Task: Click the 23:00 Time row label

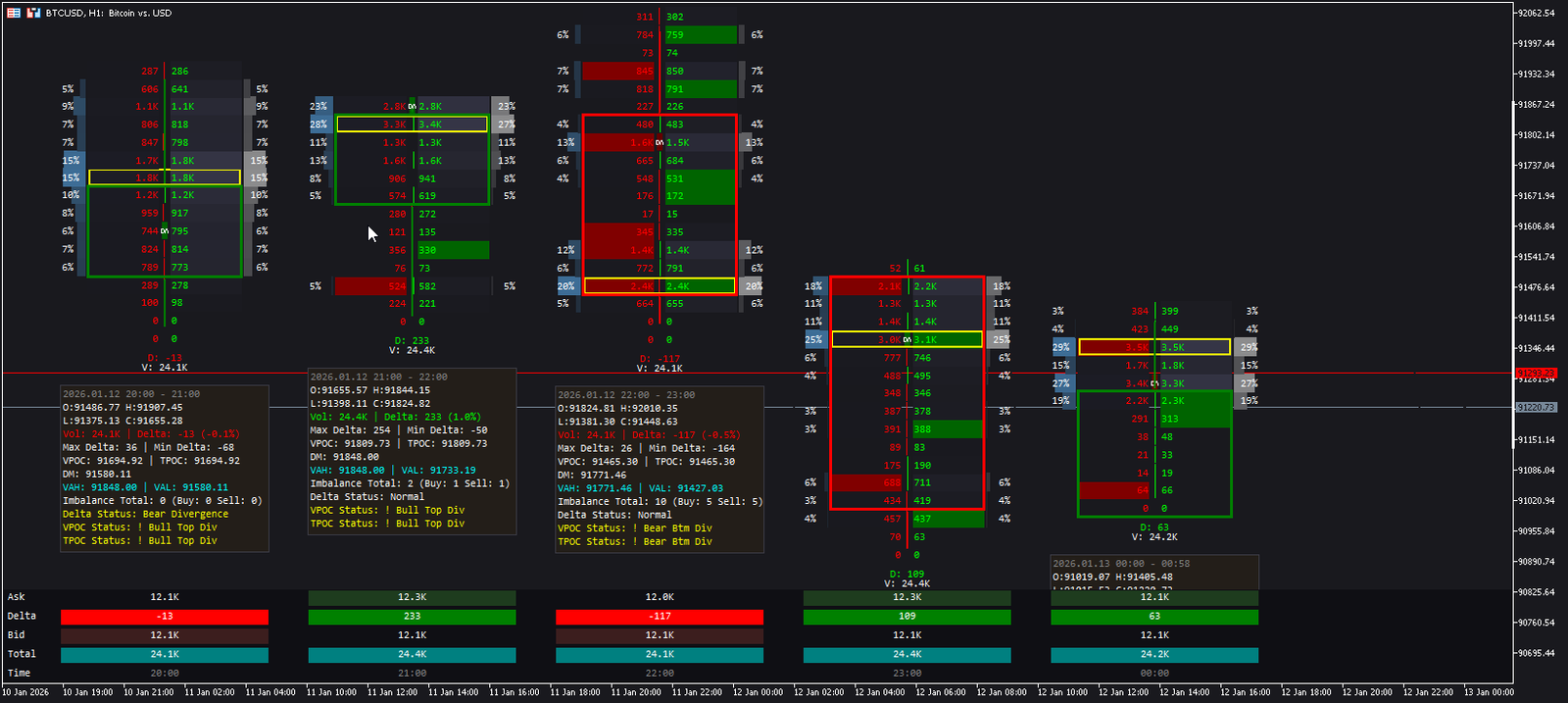Action: 906,674
